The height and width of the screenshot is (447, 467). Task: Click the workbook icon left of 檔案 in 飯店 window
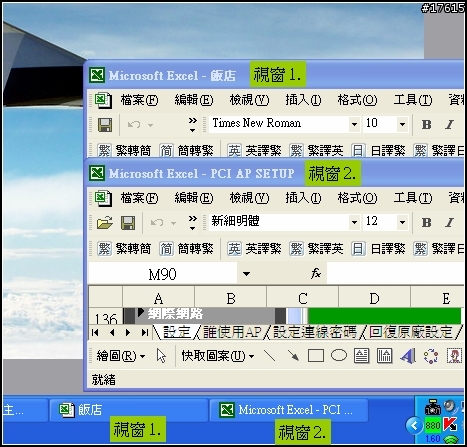click(103, 100)
